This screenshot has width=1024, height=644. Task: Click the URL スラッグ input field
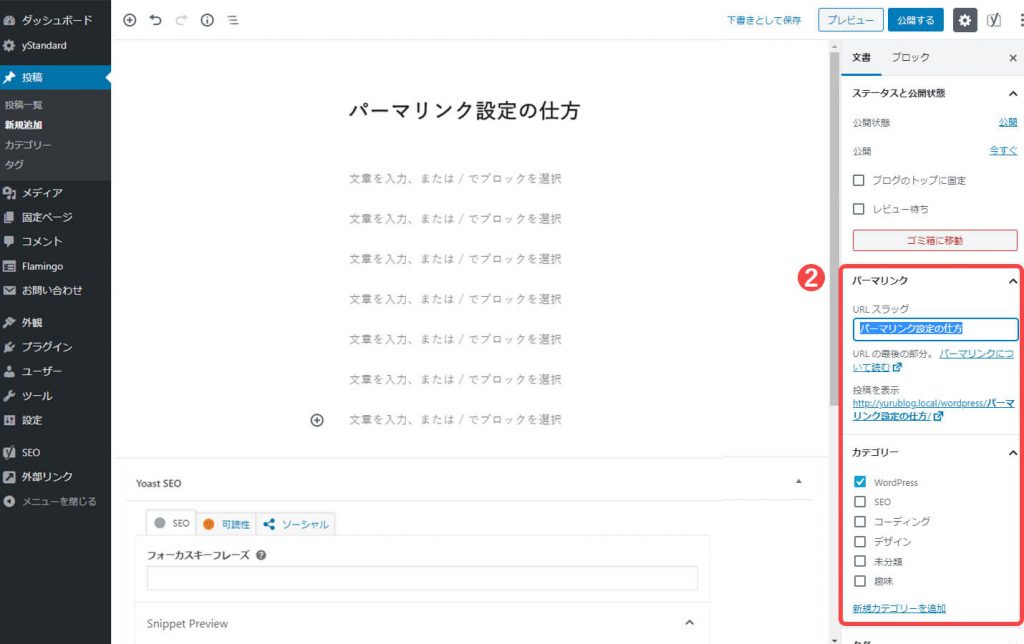[935, 329]
